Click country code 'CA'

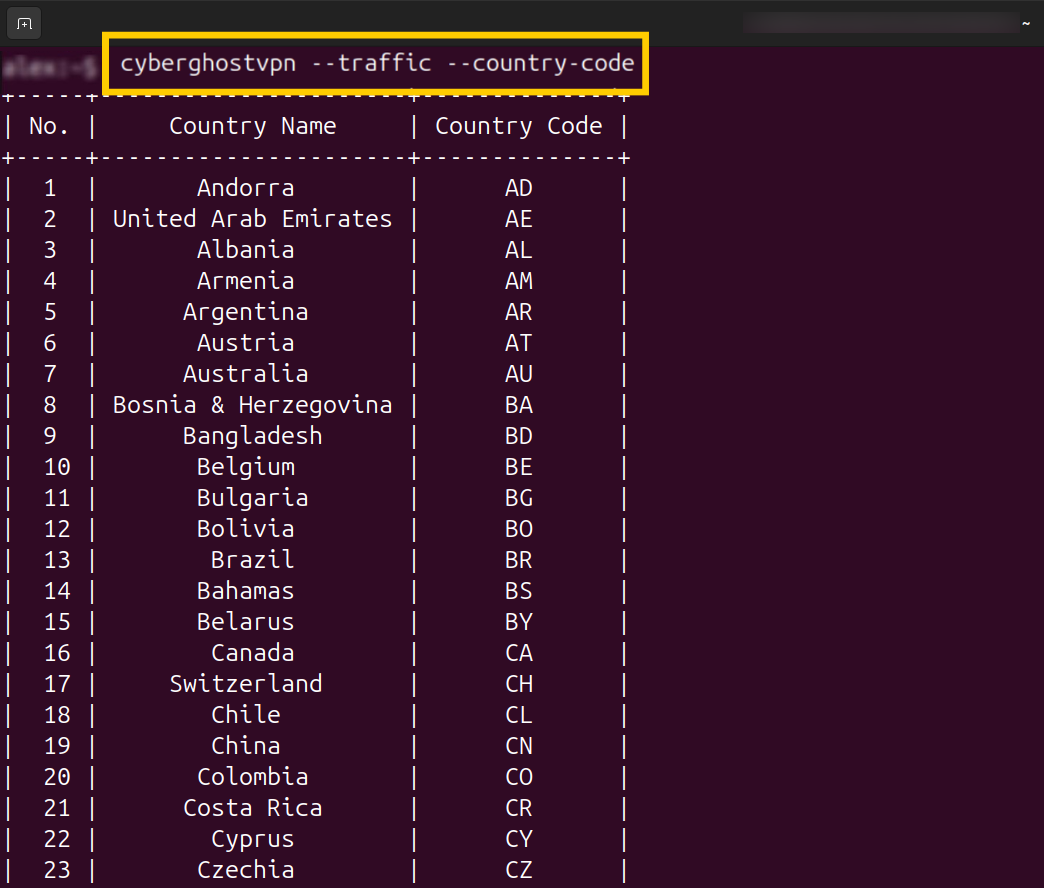(x=519, y=653)
